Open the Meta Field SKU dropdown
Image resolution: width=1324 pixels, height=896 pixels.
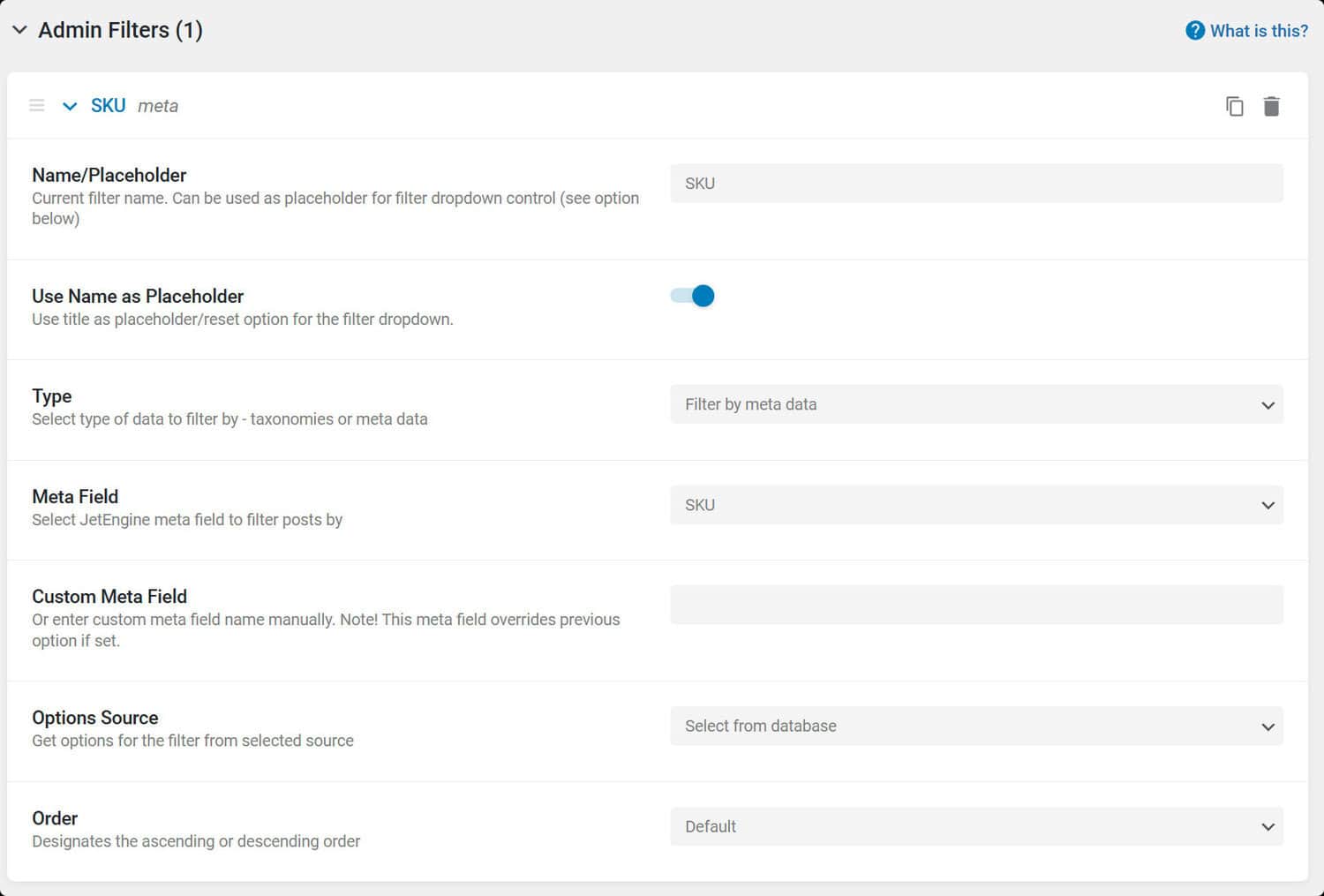click(x=976, y=505)
